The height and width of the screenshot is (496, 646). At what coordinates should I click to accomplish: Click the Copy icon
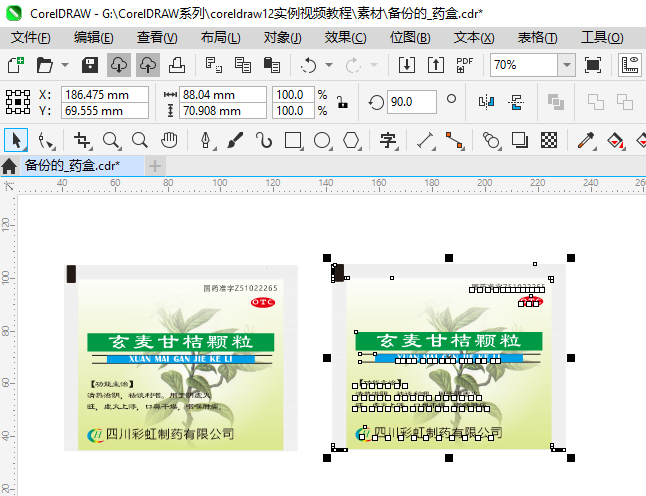(243, 65)
